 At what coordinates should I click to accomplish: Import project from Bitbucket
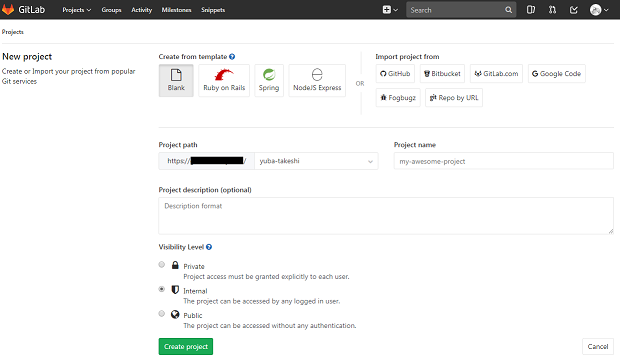(x=442, y=74)
